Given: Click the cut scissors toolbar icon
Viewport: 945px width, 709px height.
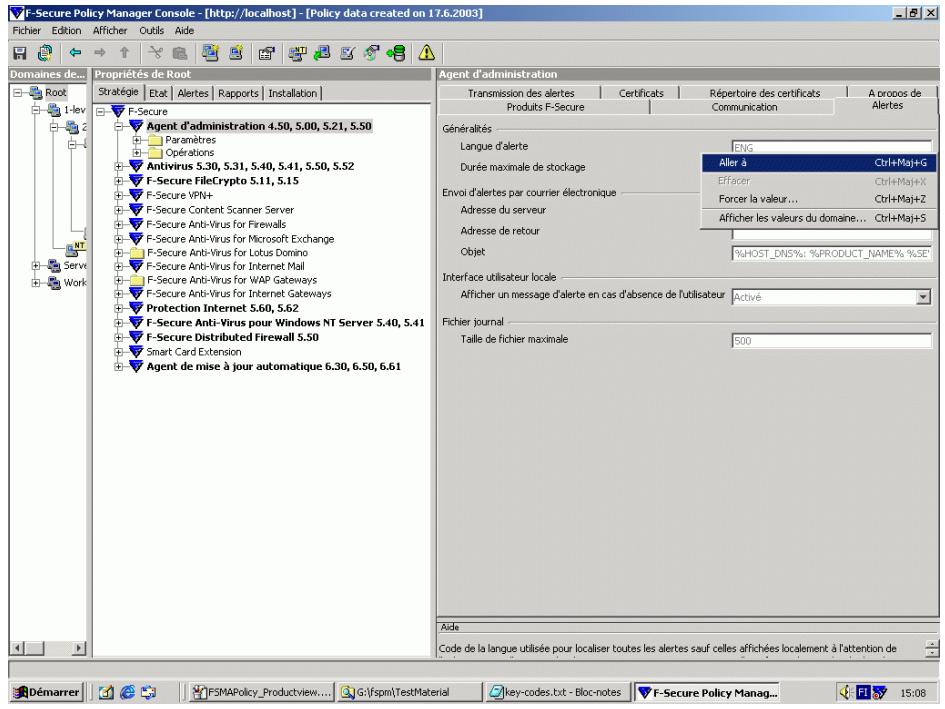Looking at the screenshot, I should [155, 52].
